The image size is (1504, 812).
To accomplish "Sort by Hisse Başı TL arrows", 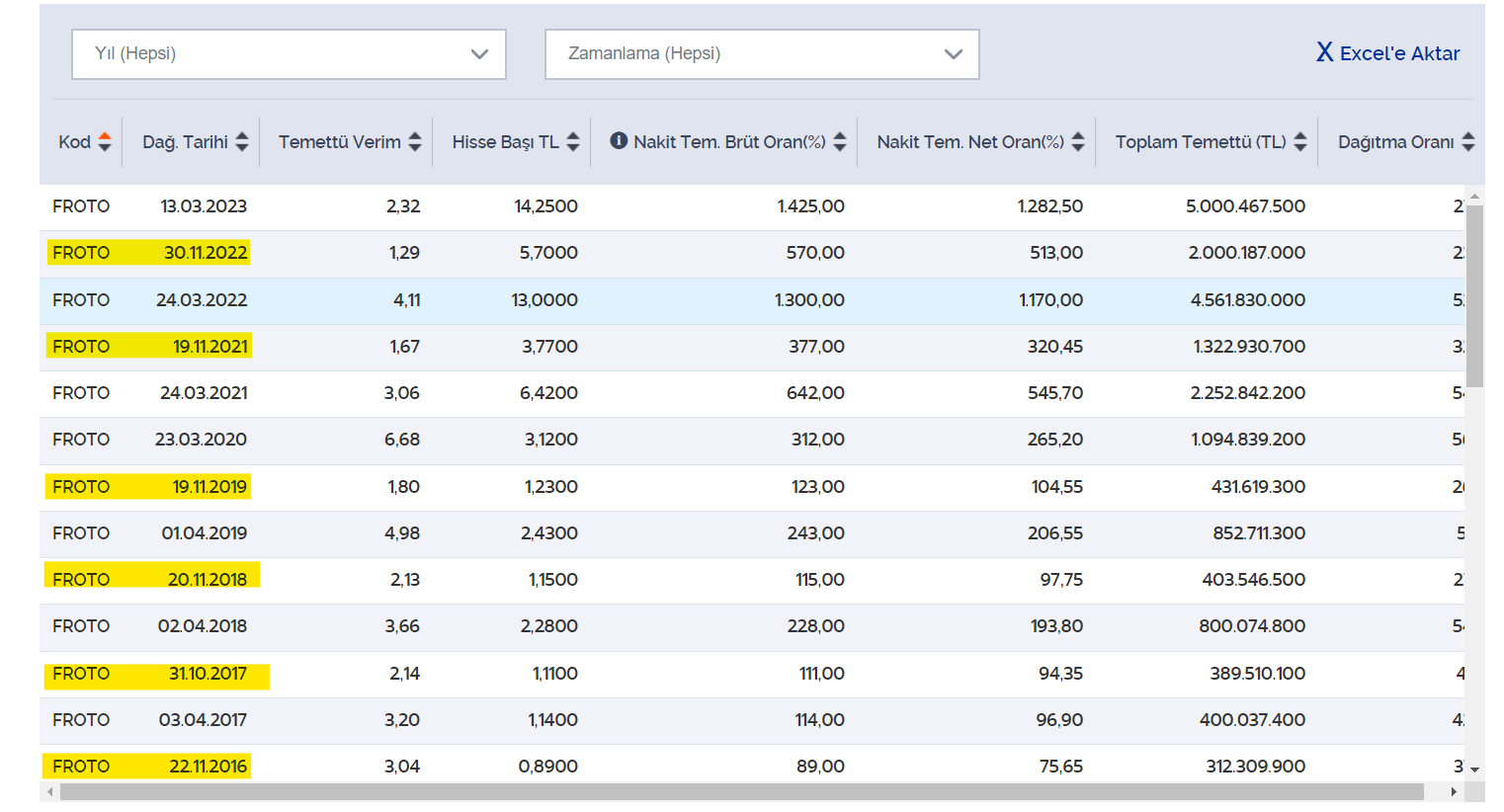I will 573,141.
